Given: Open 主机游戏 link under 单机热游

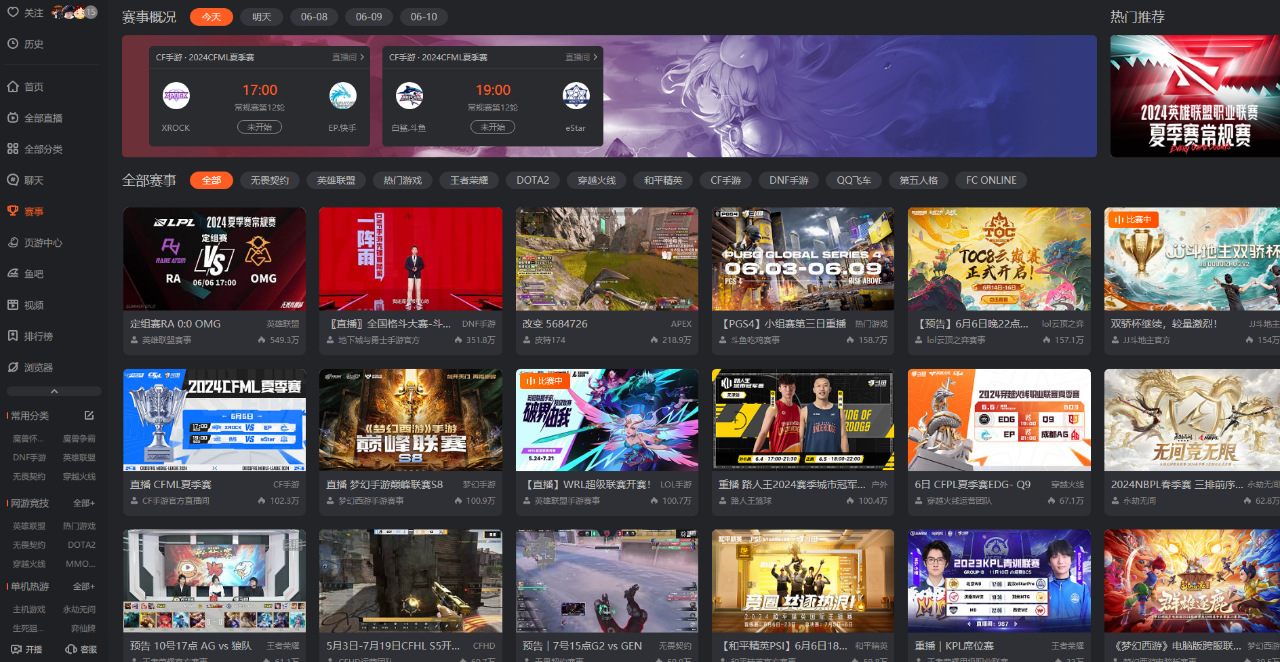Looking at the screenshot, I should coord(29,609).
